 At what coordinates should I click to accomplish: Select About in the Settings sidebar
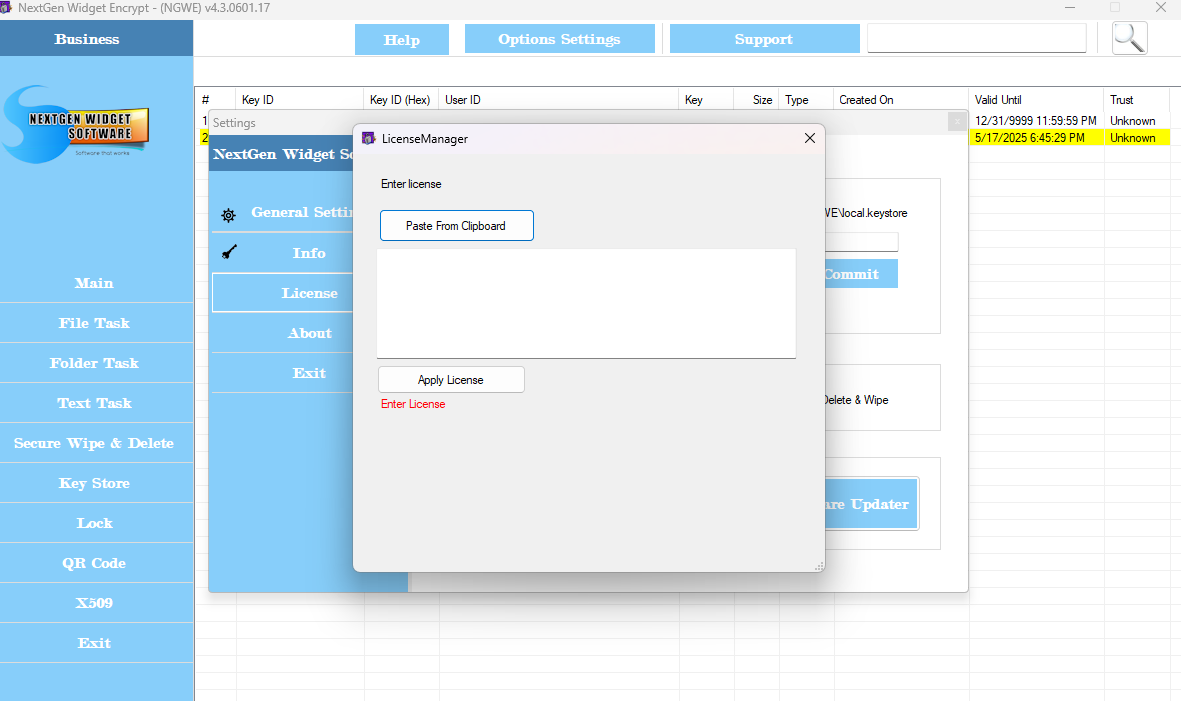(x=309, y=333)
